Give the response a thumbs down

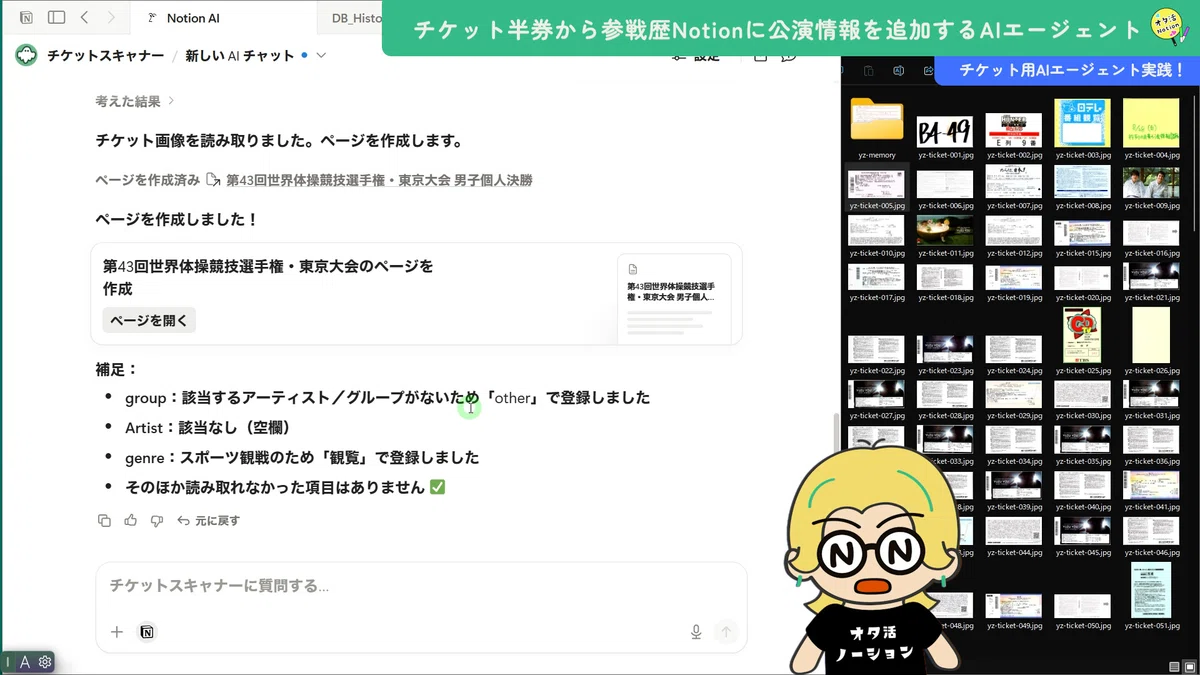coord(156,520)
